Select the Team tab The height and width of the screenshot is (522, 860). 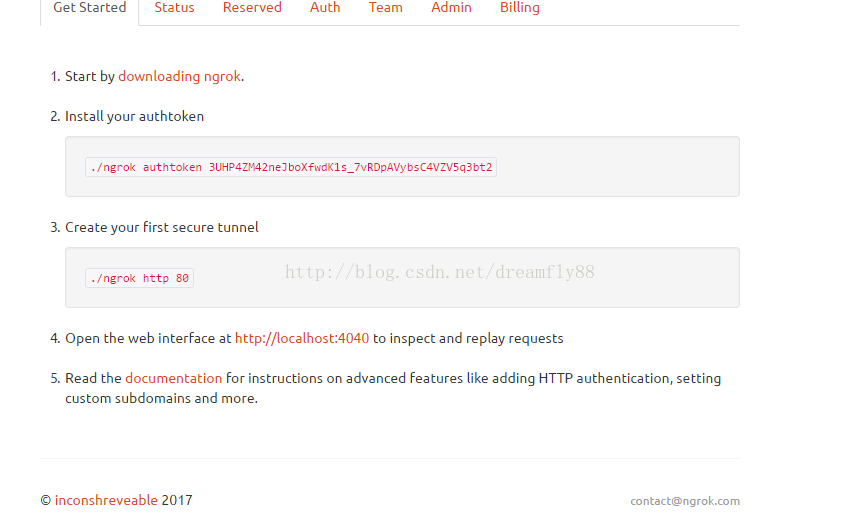coord(386,8)
